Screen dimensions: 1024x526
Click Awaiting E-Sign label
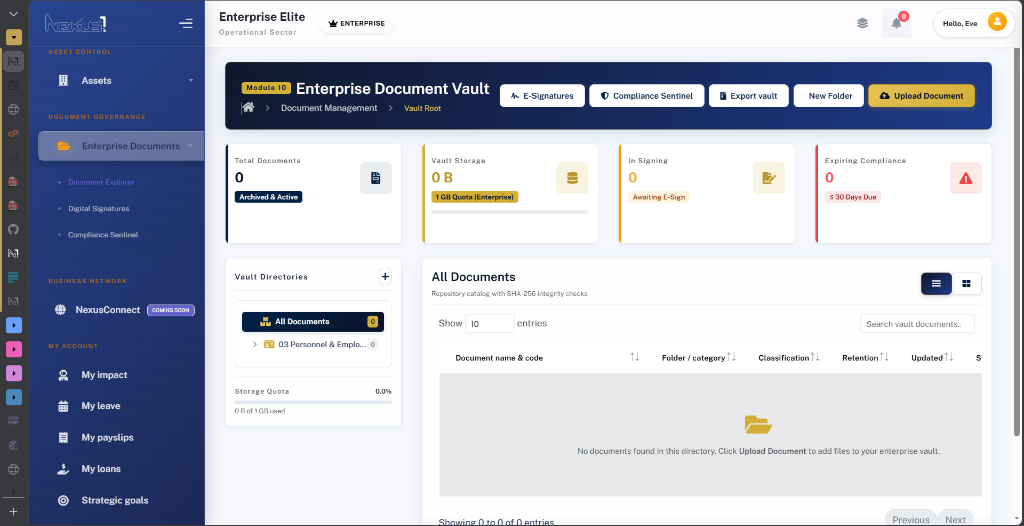(658, 197)
